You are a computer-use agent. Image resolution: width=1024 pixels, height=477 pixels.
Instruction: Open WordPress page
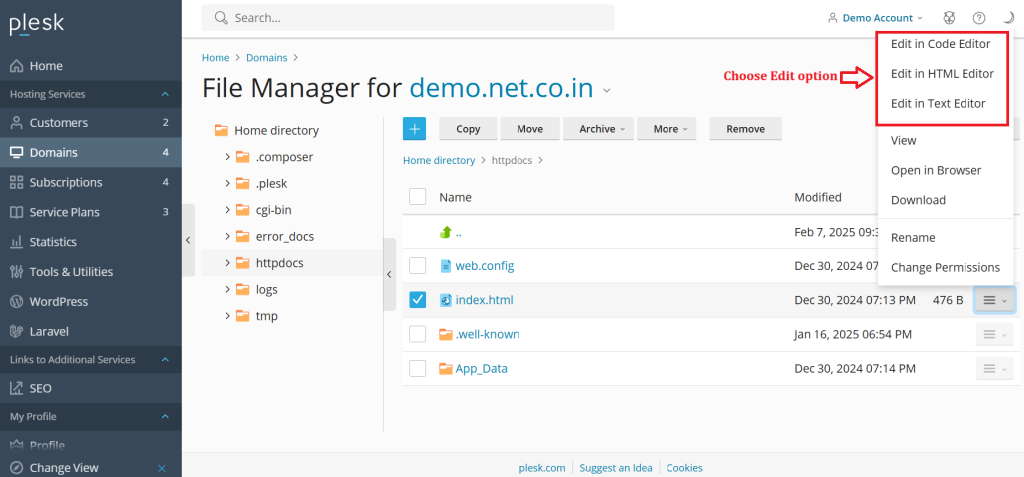(x=91, y=302)
